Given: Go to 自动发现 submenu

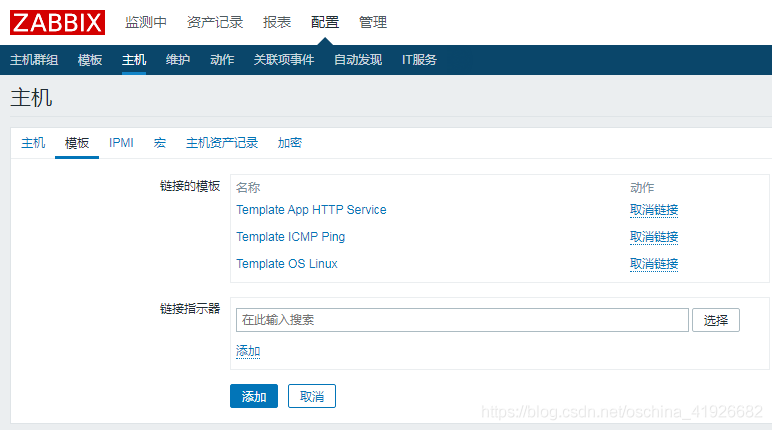Looking at the screenshot, I should [358, 60].
